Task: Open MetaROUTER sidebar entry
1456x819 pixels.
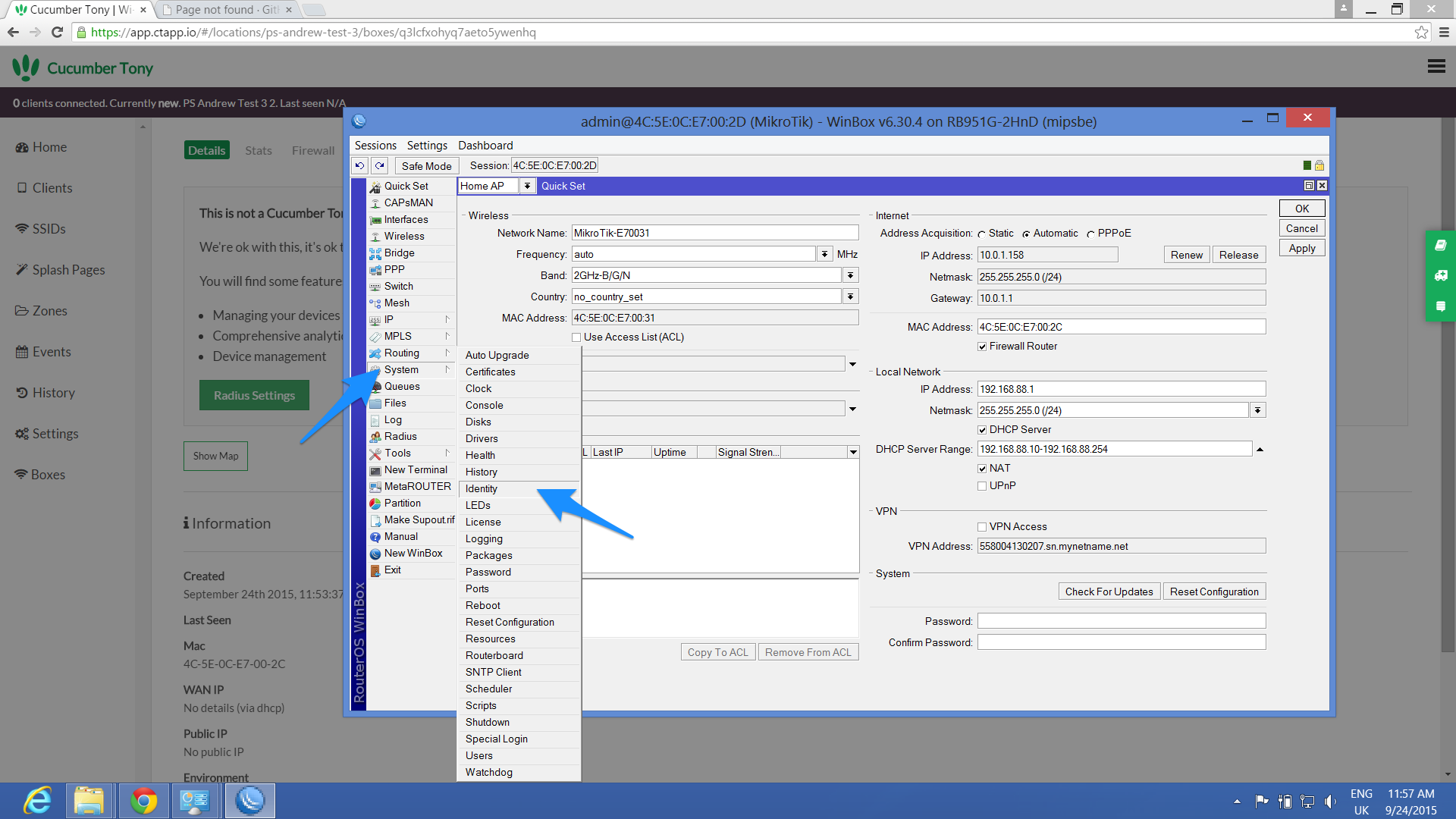Action: pos(417,486)
